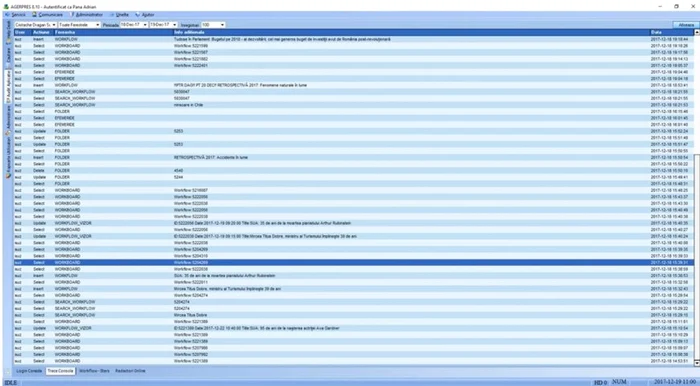Open the Administrator menu
The height and width of the screenshot is (386, 700).
click(87, 15)
